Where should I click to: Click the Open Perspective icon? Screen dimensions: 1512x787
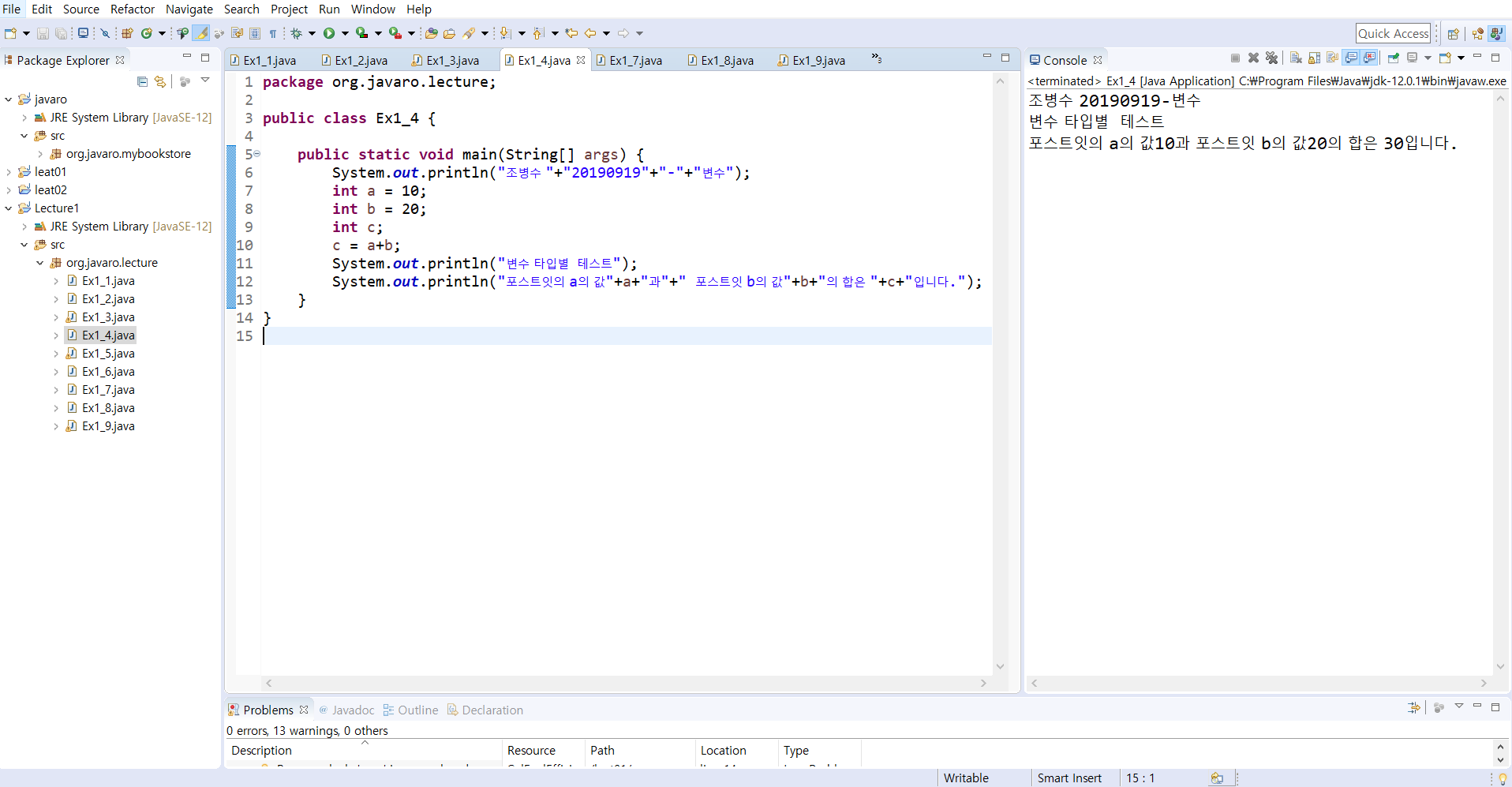[x=1453, y=34]
